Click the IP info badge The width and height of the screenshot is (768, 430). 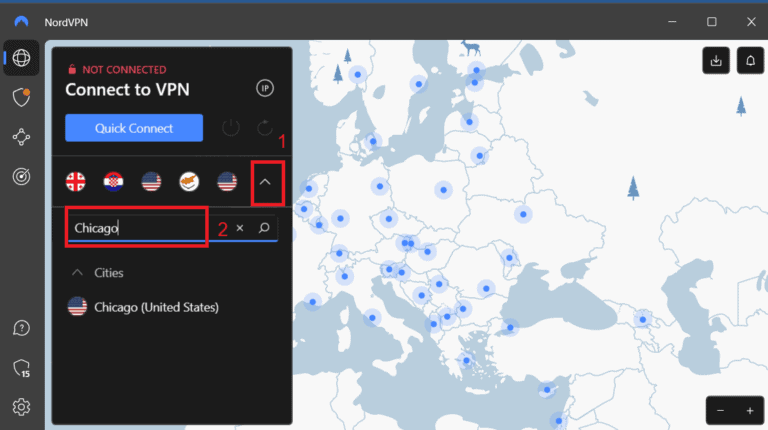click(265, 88)
